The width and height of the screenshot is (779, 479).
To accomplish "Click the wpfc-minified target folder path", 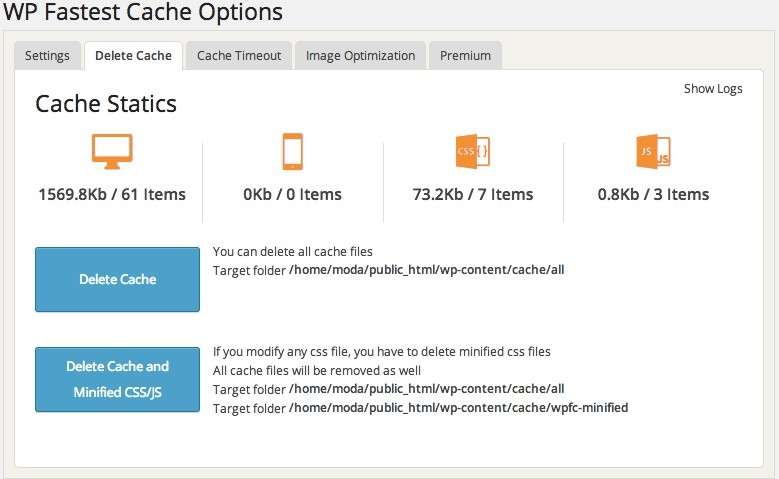I will 458,407.
